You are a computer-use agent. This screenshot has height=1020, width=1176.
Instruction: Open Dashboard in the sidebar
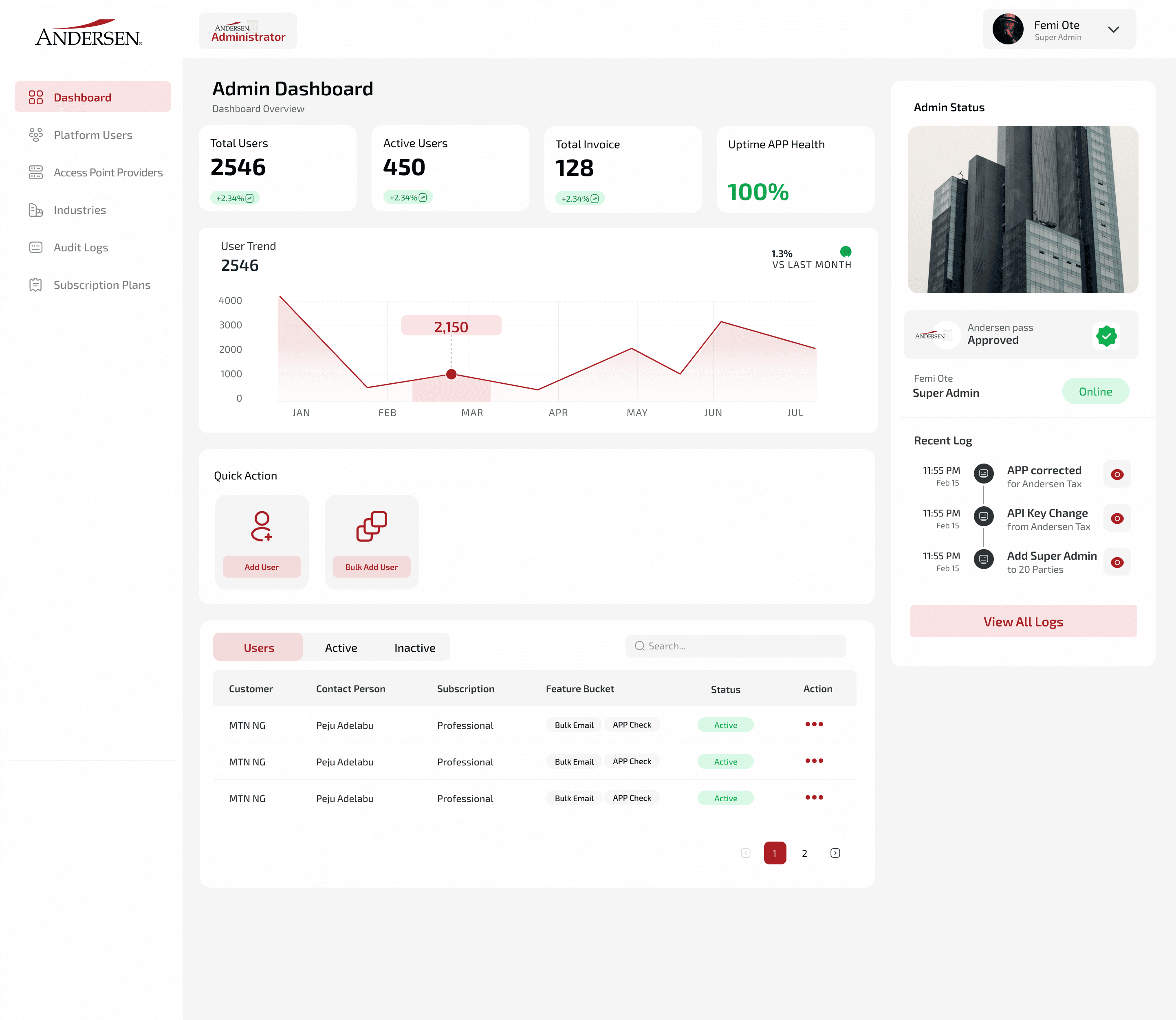[93, 97]
